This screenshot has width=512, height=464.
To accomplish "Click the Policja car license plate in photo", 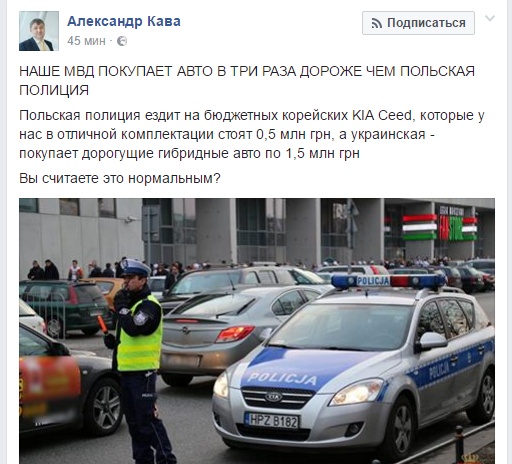I will coord(272,421).
